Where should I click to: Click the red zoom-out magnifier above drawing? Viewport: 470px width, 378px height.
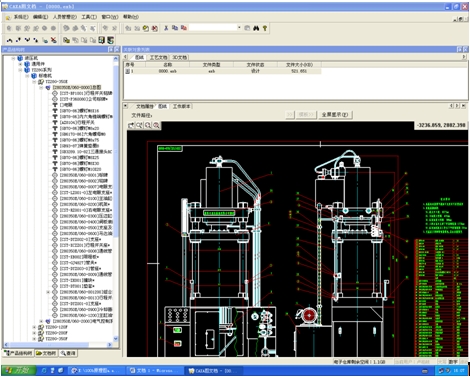pos(156,125)
